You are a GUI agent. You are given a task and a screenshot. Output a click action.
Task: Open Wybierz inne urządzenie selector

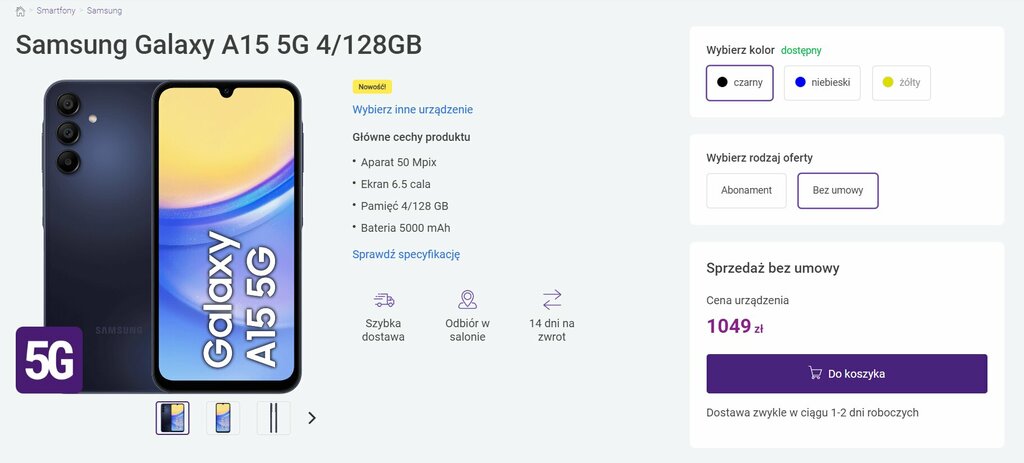point(413,110)
